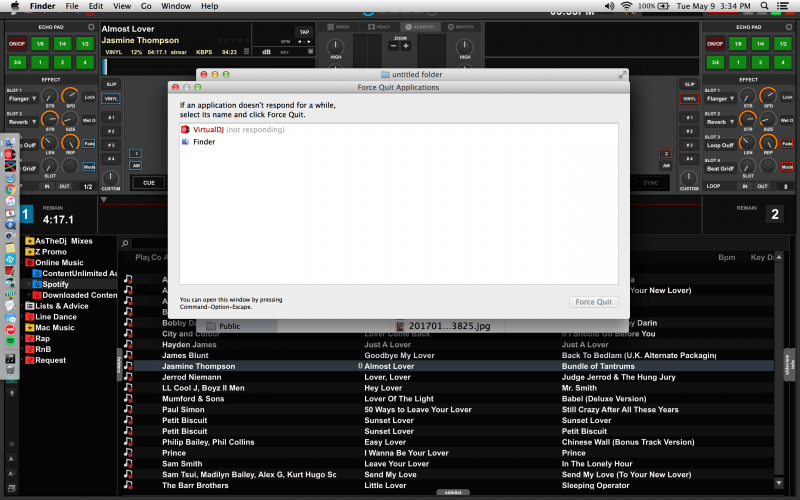This screenshot has height=500, width=800.
Task: Click Spotify folder icon in tree
Action: coord(37,284)
